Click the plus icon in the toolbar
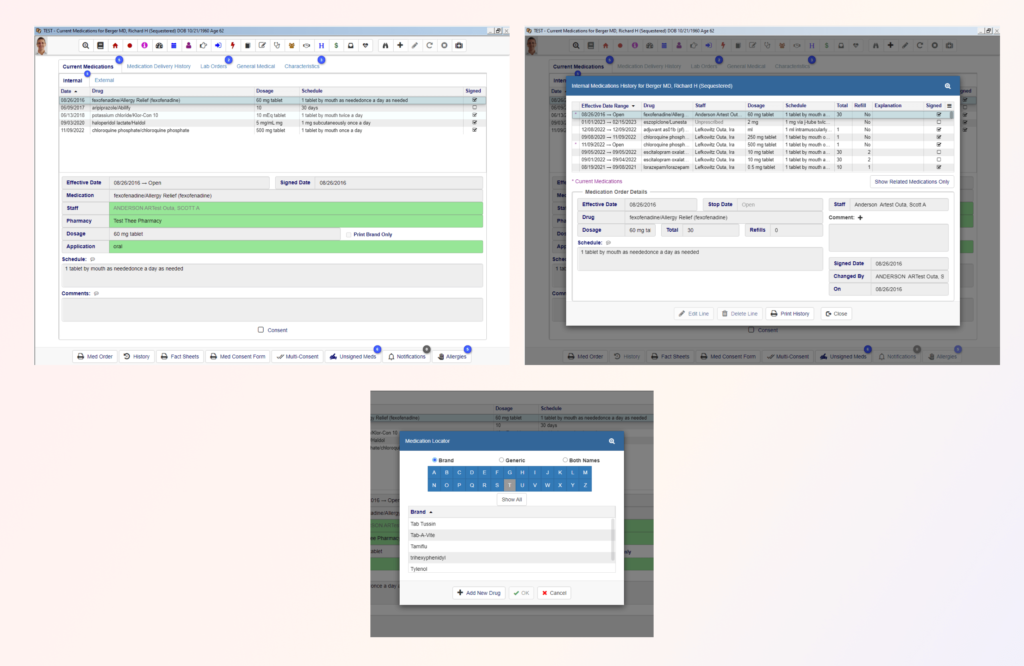The image size is (1024, 666). 401,45
